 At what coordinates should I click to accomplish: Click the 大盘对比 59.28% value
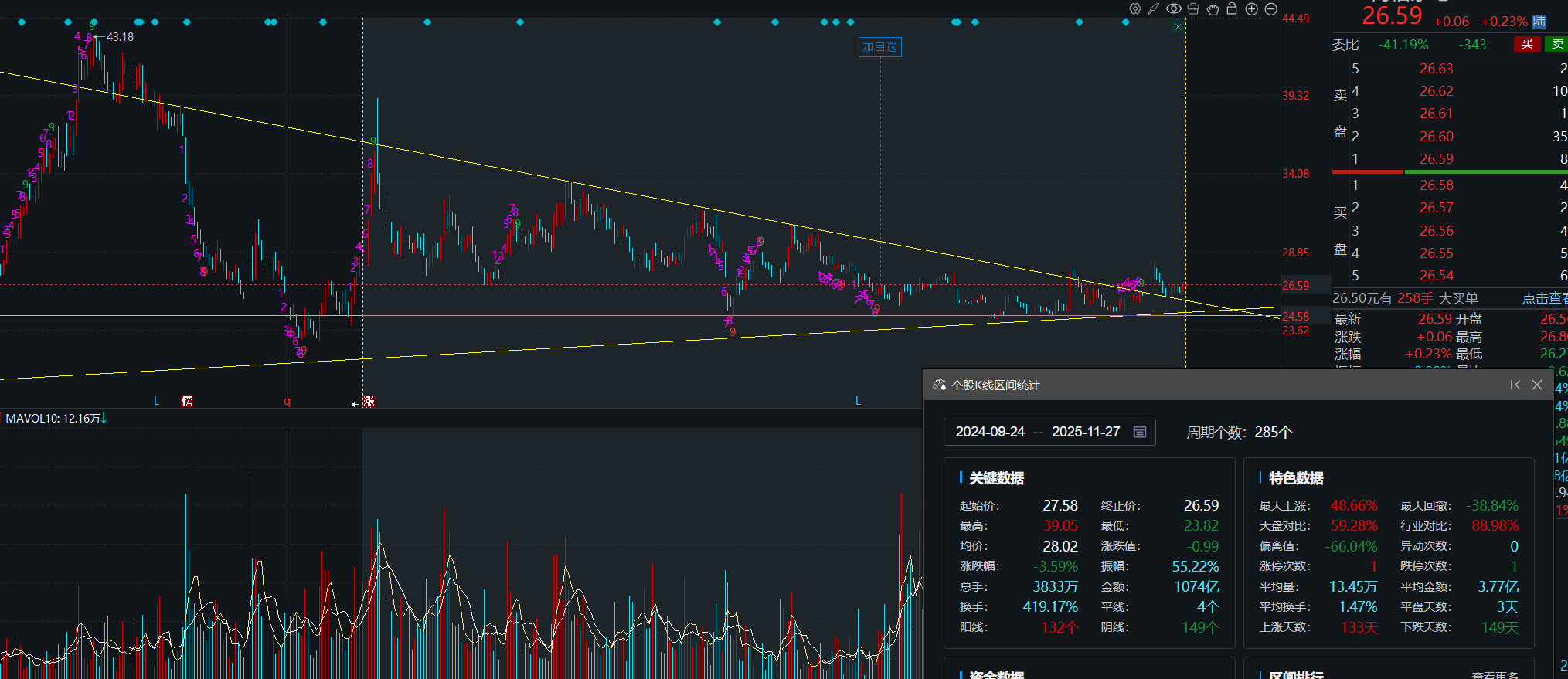[x=1354, y=526]
